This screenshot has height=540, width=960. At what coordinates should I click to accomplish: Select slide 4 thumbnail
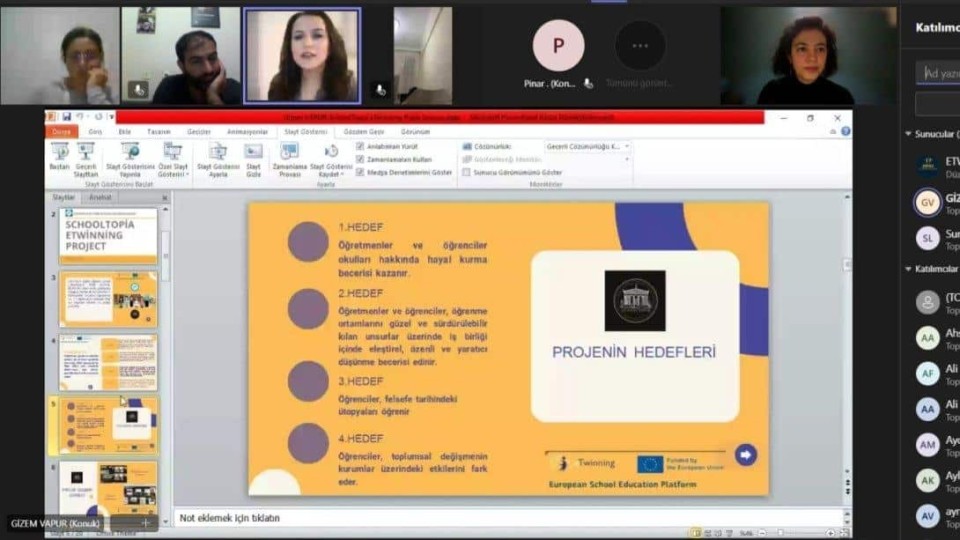click(x=108, y=362)
